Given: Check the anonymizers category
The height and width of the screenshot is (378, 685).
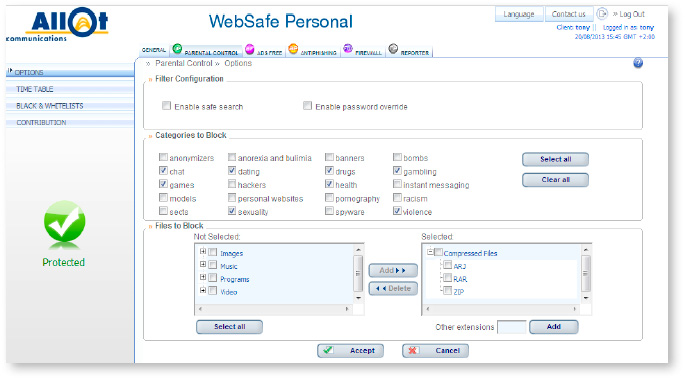Looking at the screenshot, I should [x=163, y=157].
